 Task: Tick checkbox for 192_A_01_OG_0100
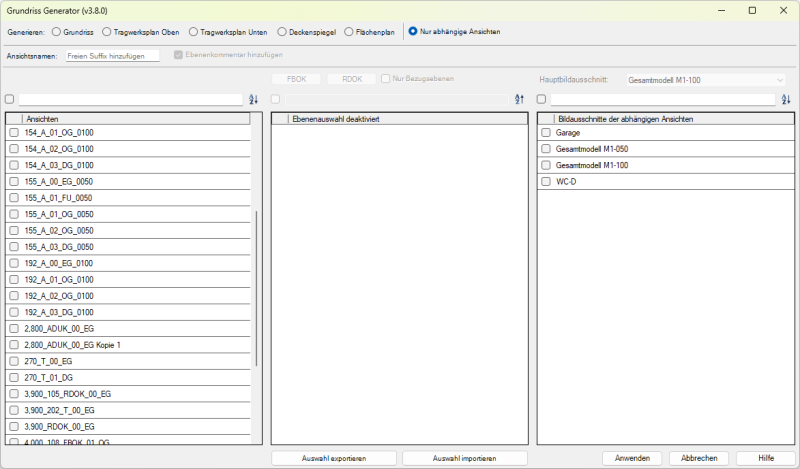14,280
